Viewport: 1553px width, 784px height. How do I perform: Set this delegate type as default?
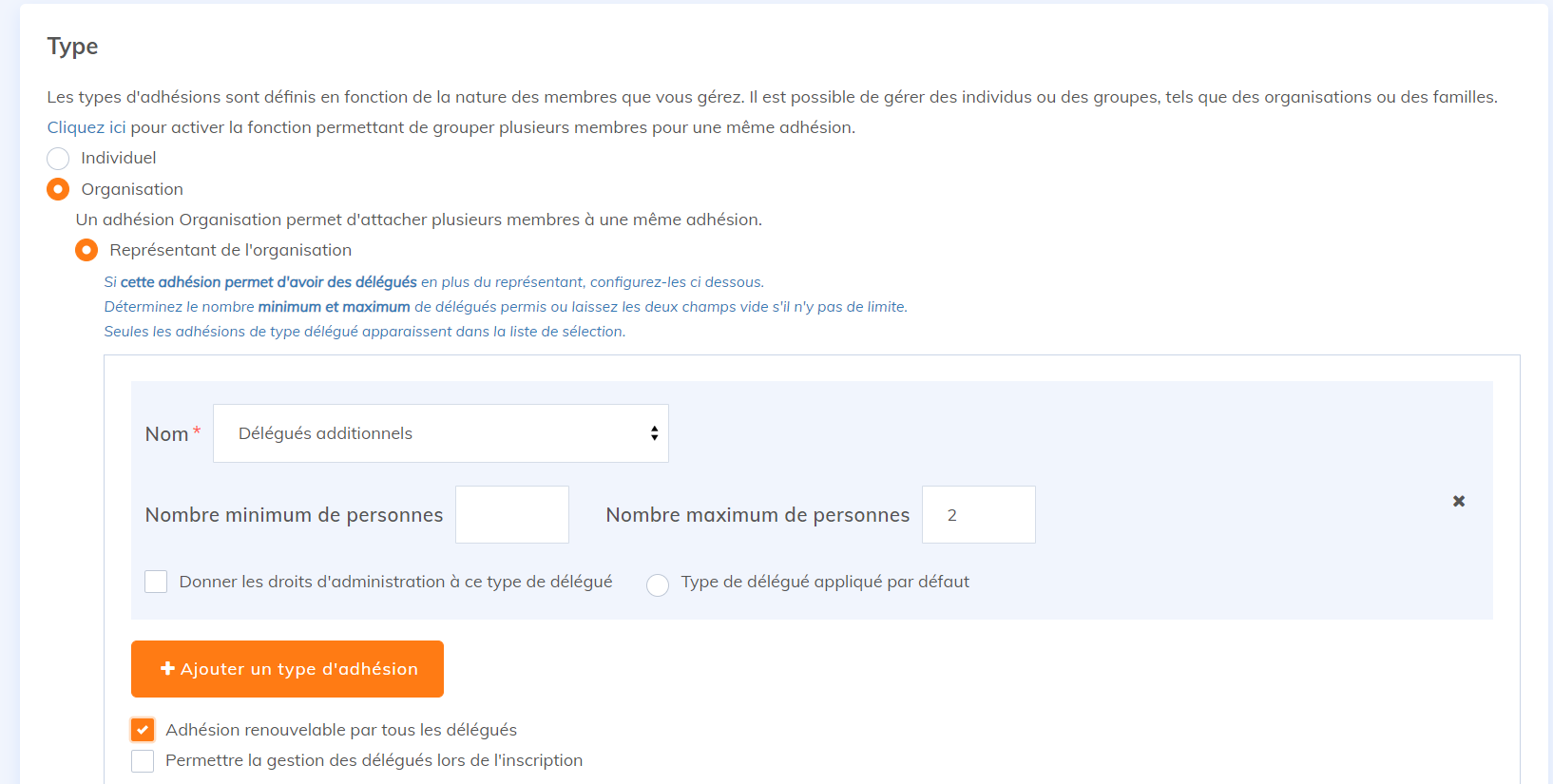658,584
